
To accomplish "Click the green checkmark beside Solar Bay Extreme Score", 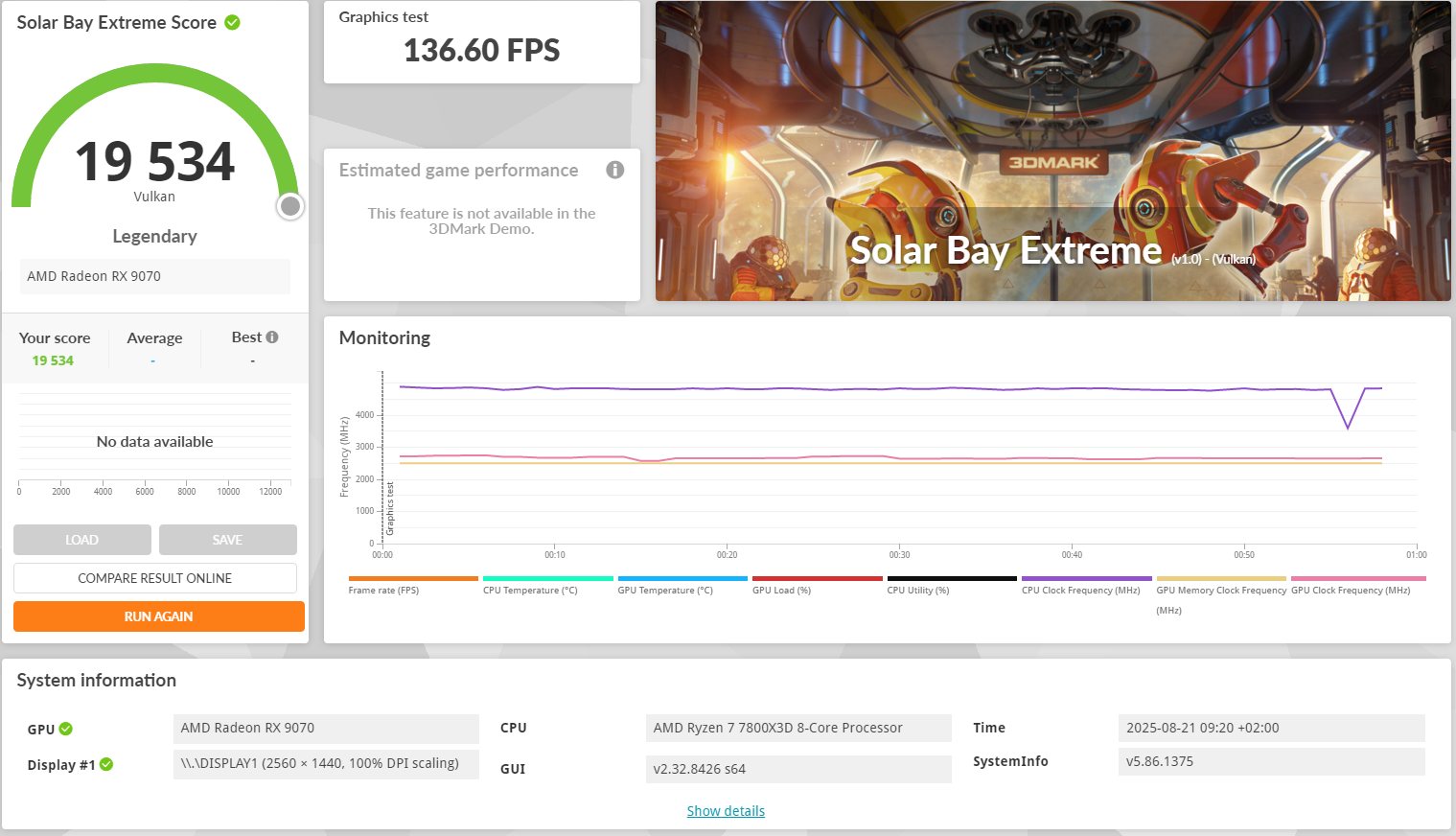I will point(232,22).
